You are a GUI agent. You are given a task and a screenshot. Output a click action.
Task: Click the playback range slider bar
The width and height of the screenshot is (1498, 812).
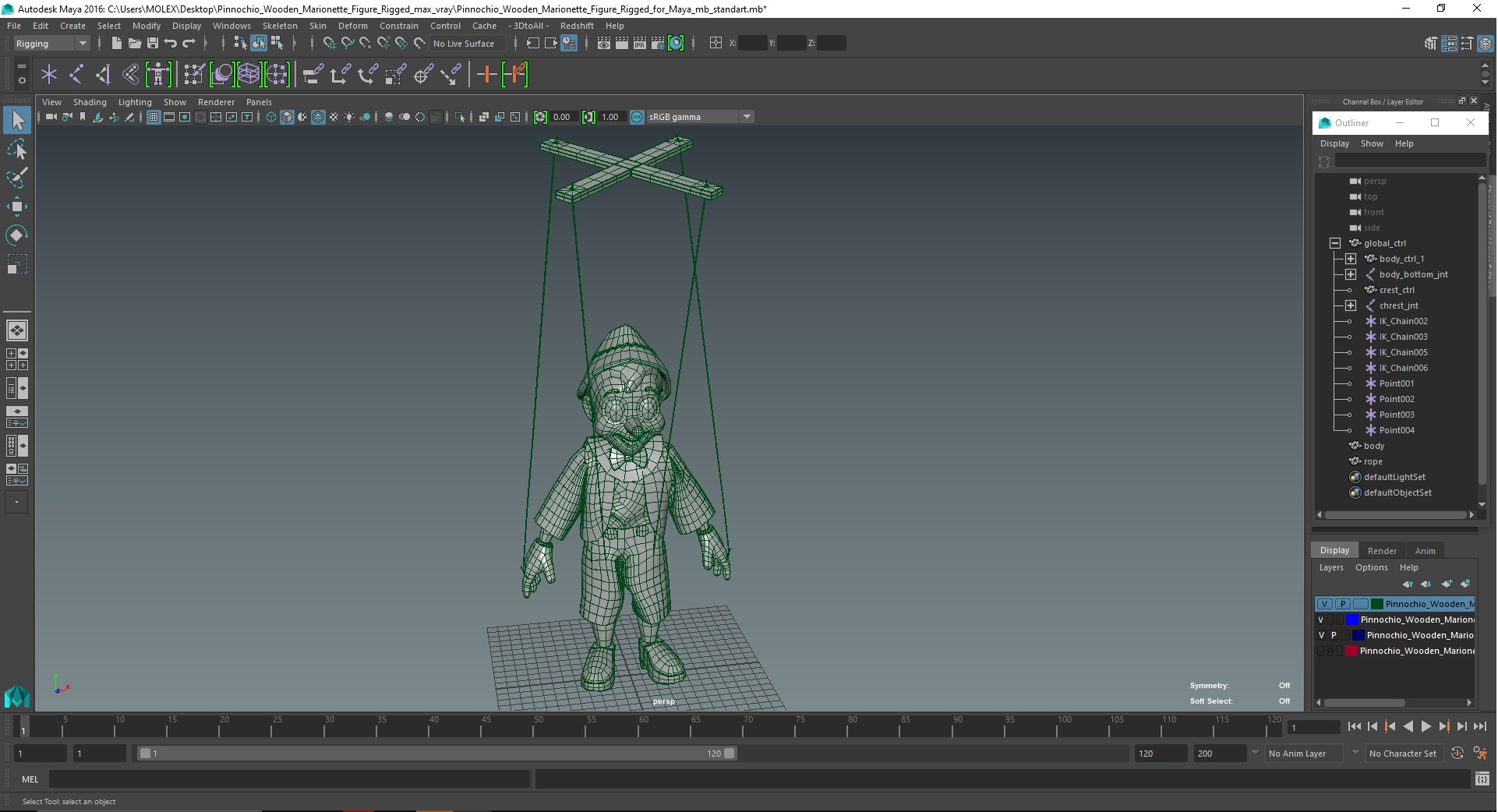pos(436,754)
